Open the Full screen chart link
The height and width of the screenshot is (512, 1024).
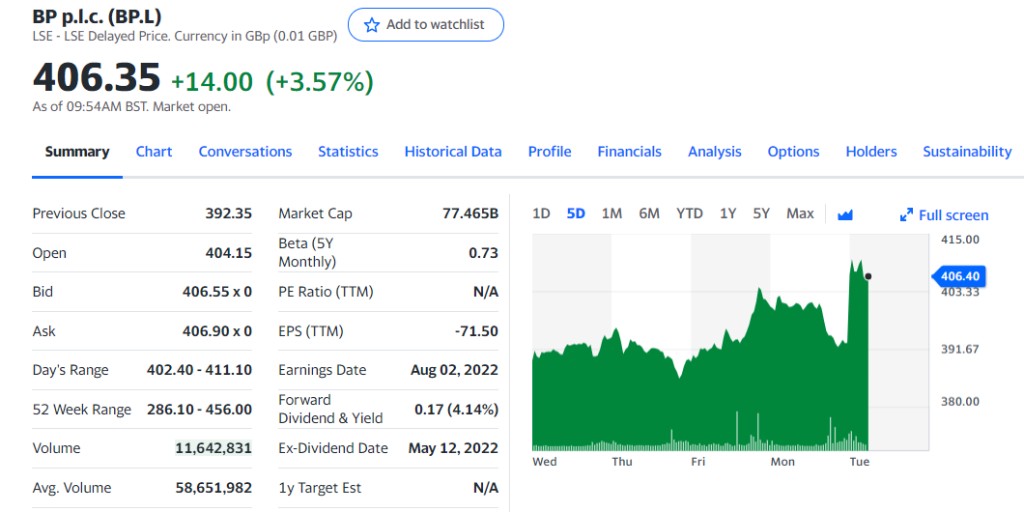[x=953, y=215]
